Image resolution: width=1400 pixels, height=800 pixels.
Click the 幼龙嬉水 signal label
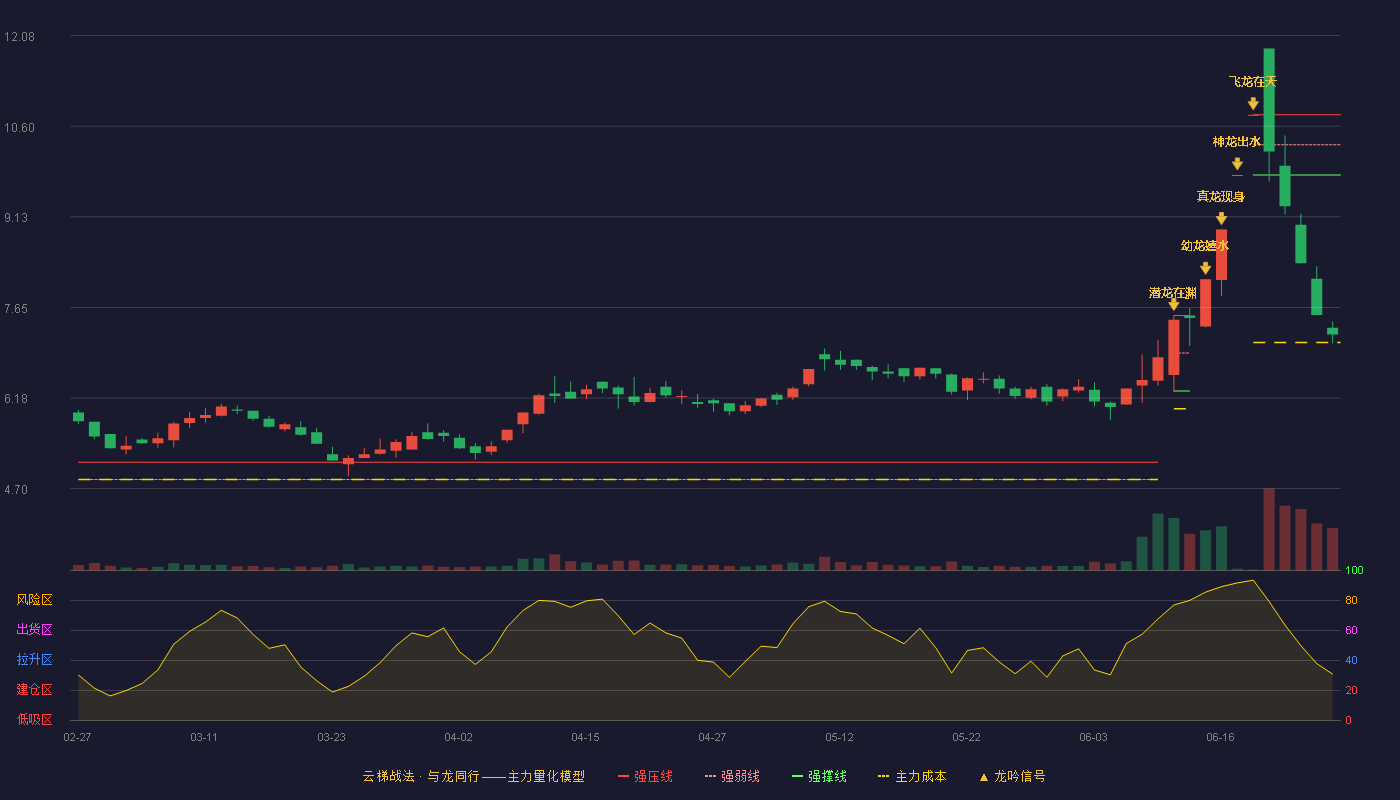coord(1205,245)
